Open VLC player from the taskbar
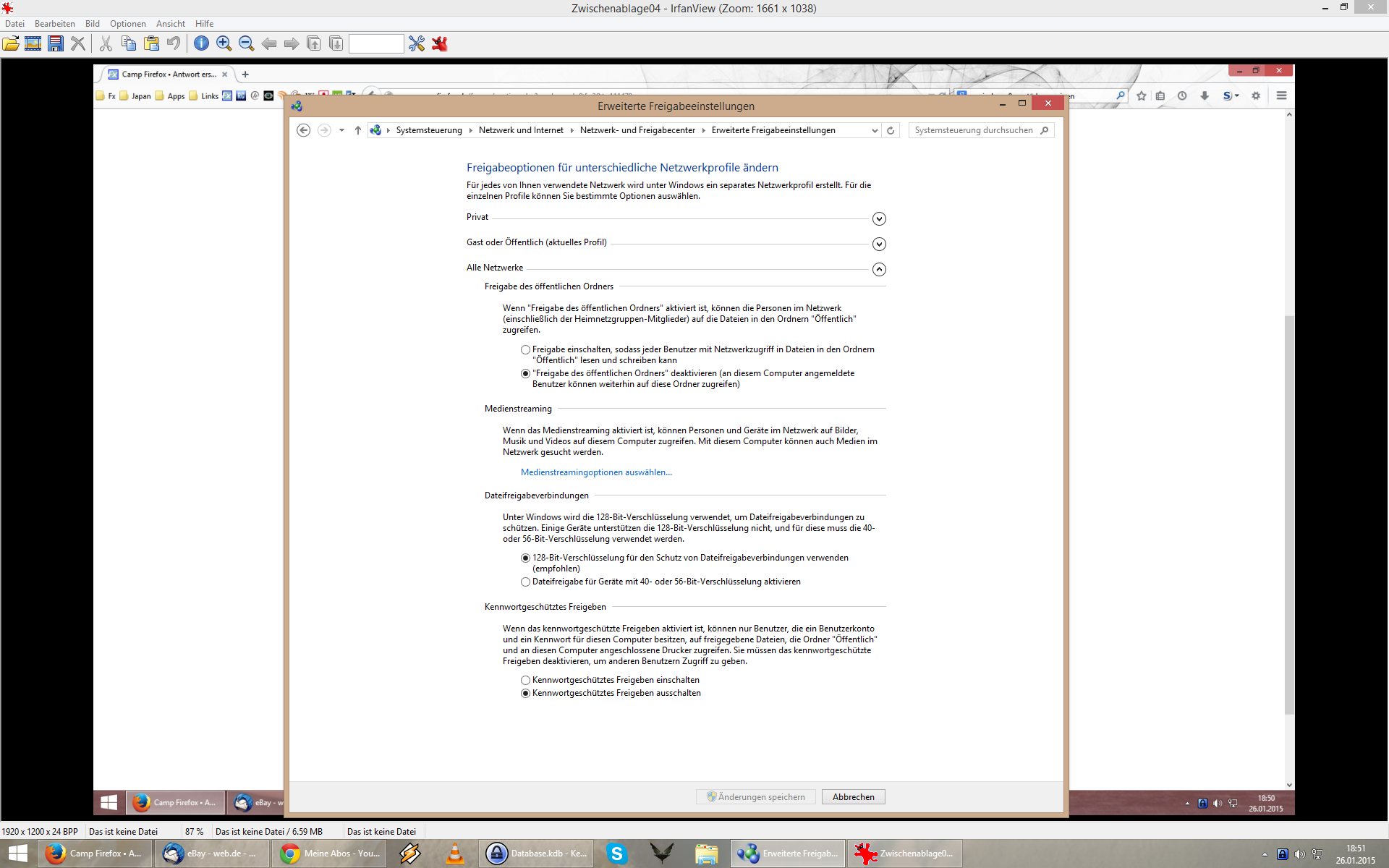The height and width of the screenshot is (868, 1389). [x=455, y=854]
